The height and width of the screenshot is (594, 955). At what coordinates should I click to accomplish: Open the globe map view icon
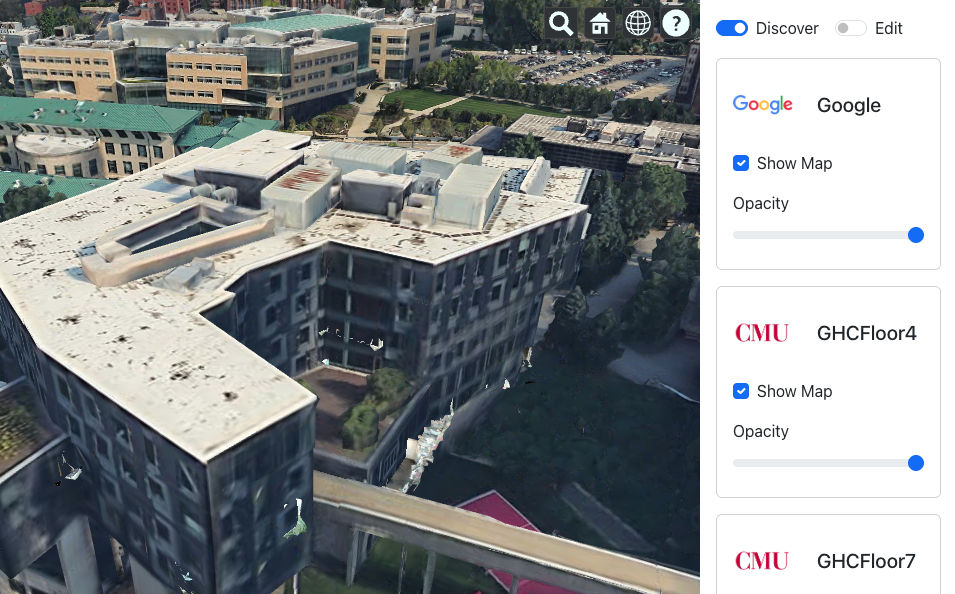[x=638, y=24]
